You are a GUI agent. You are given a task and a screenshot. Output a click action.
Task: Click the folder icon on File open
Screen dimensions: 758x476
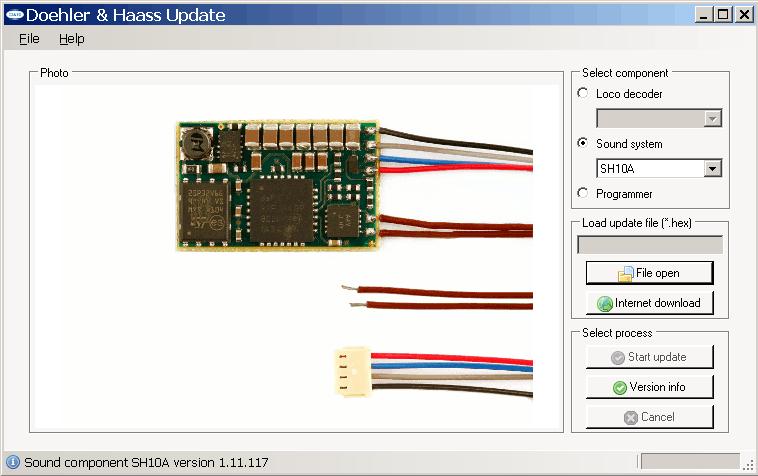[626, 274]
